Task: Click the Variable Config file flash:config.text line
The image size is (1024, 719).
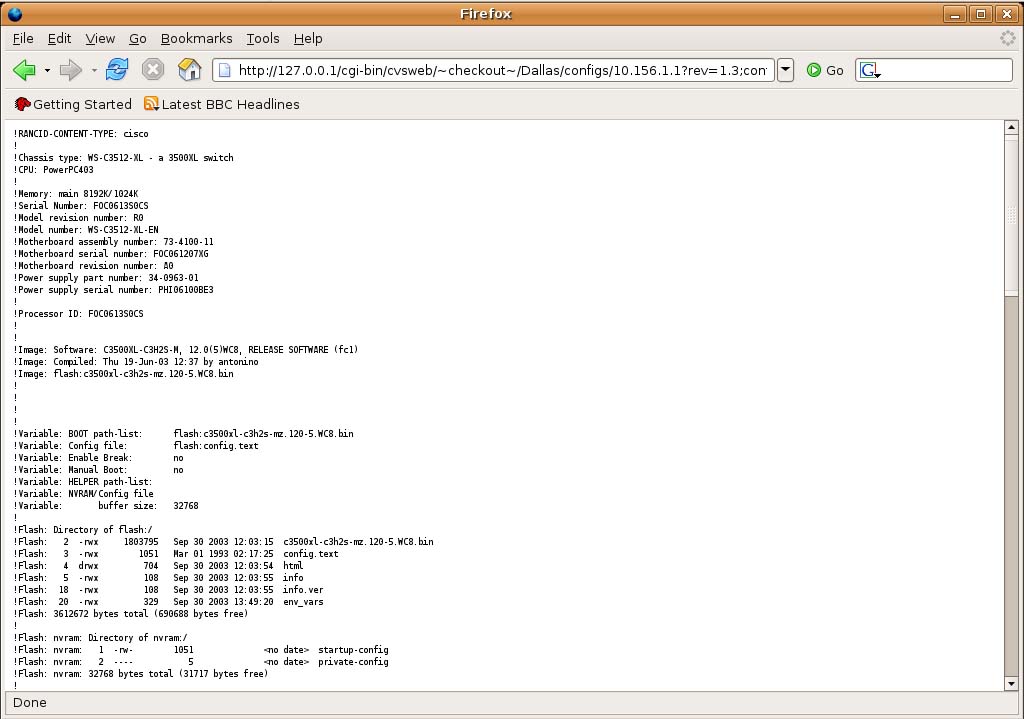Action: [x=136, y=445]
